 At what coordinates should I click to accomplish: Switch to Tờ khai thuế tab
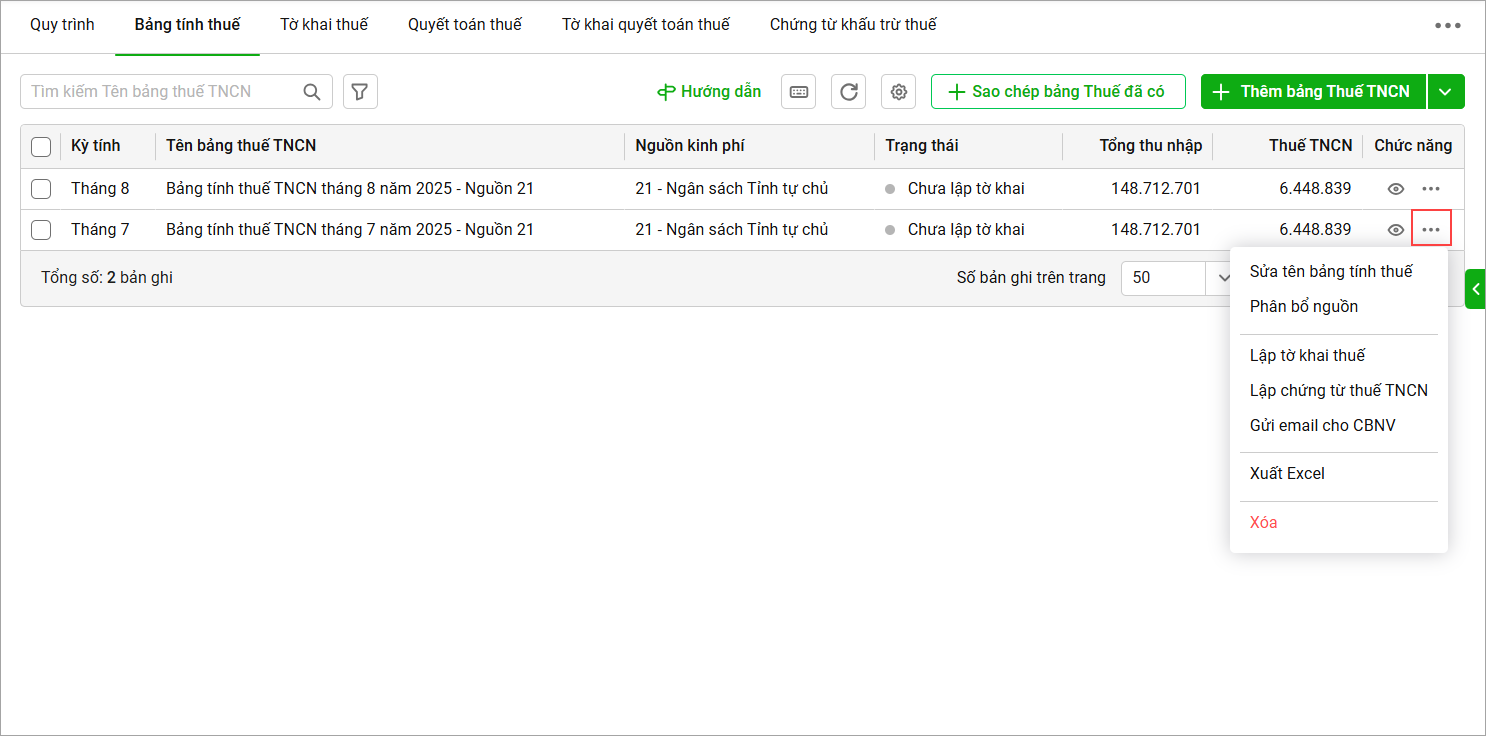[324, 25]
